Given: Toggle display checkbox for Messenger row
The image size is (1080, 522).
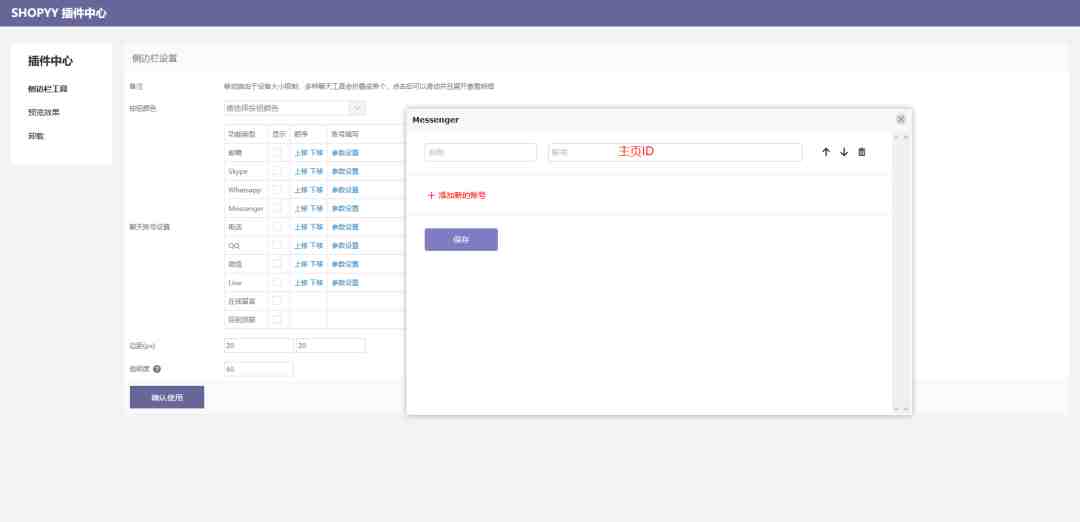Looking at the screenshot, I should pos(276,208).
